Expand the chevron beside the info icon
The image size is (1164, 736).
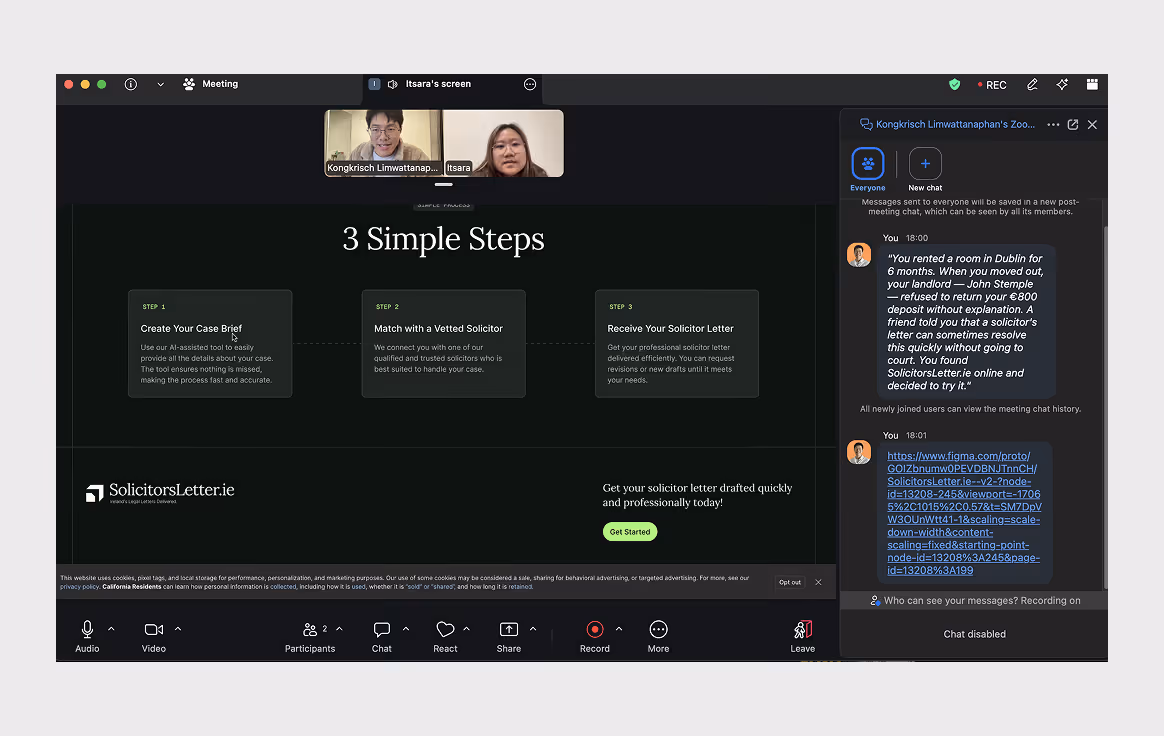(x=160, y=84)
